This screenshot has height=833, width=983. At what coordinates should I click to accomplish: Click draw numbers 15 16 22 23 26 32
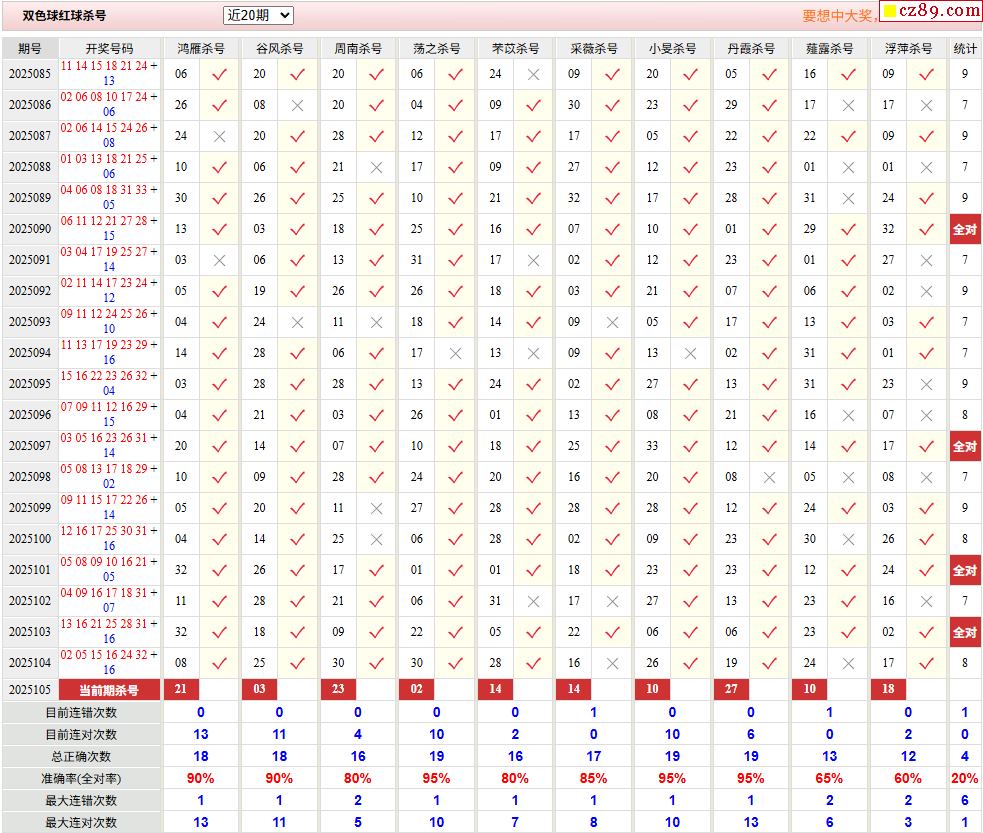(104, 375)
